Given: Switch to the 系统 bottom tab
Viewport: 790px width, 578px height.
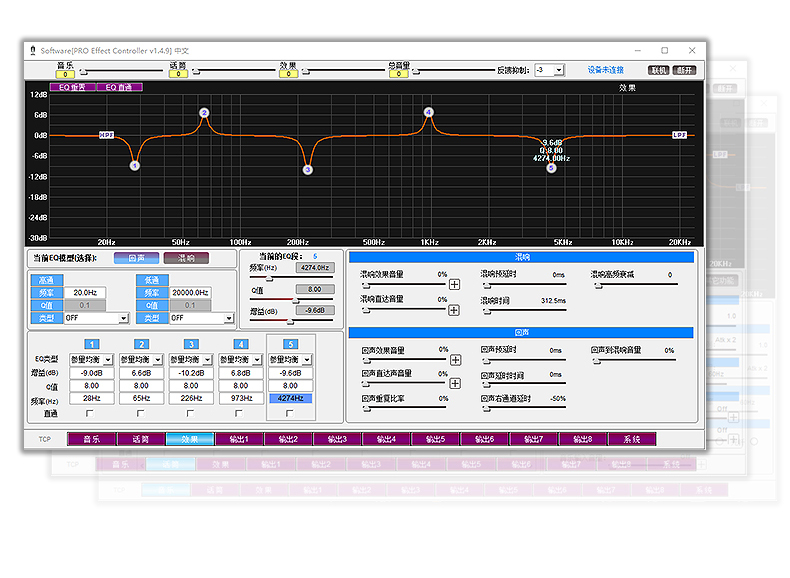Looking at the screenshot, I should tap(632, 439).
